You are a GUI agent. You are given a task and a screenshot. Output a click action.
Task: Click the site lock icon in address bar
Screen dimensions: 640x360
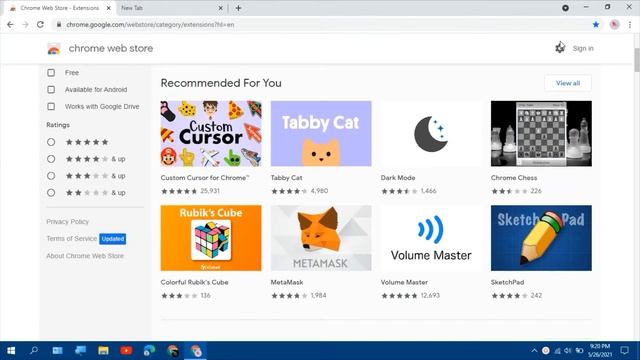59,24
